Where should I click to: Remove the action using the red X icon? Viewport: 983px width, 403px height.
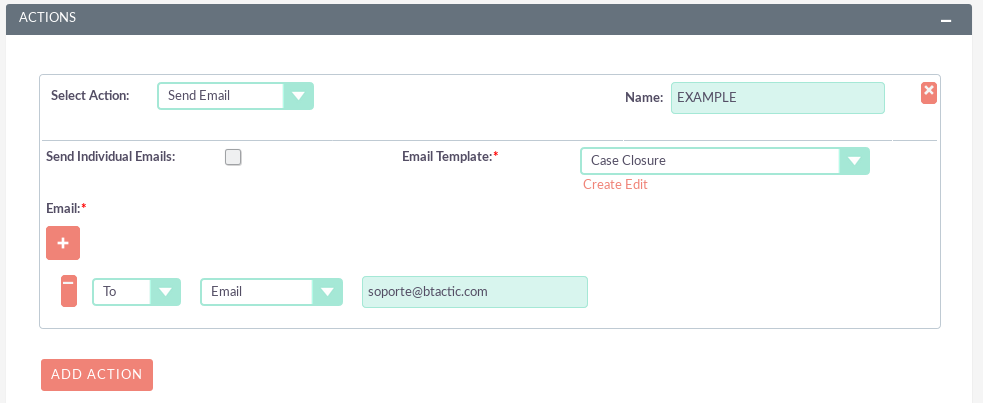(x=928, y=92)
